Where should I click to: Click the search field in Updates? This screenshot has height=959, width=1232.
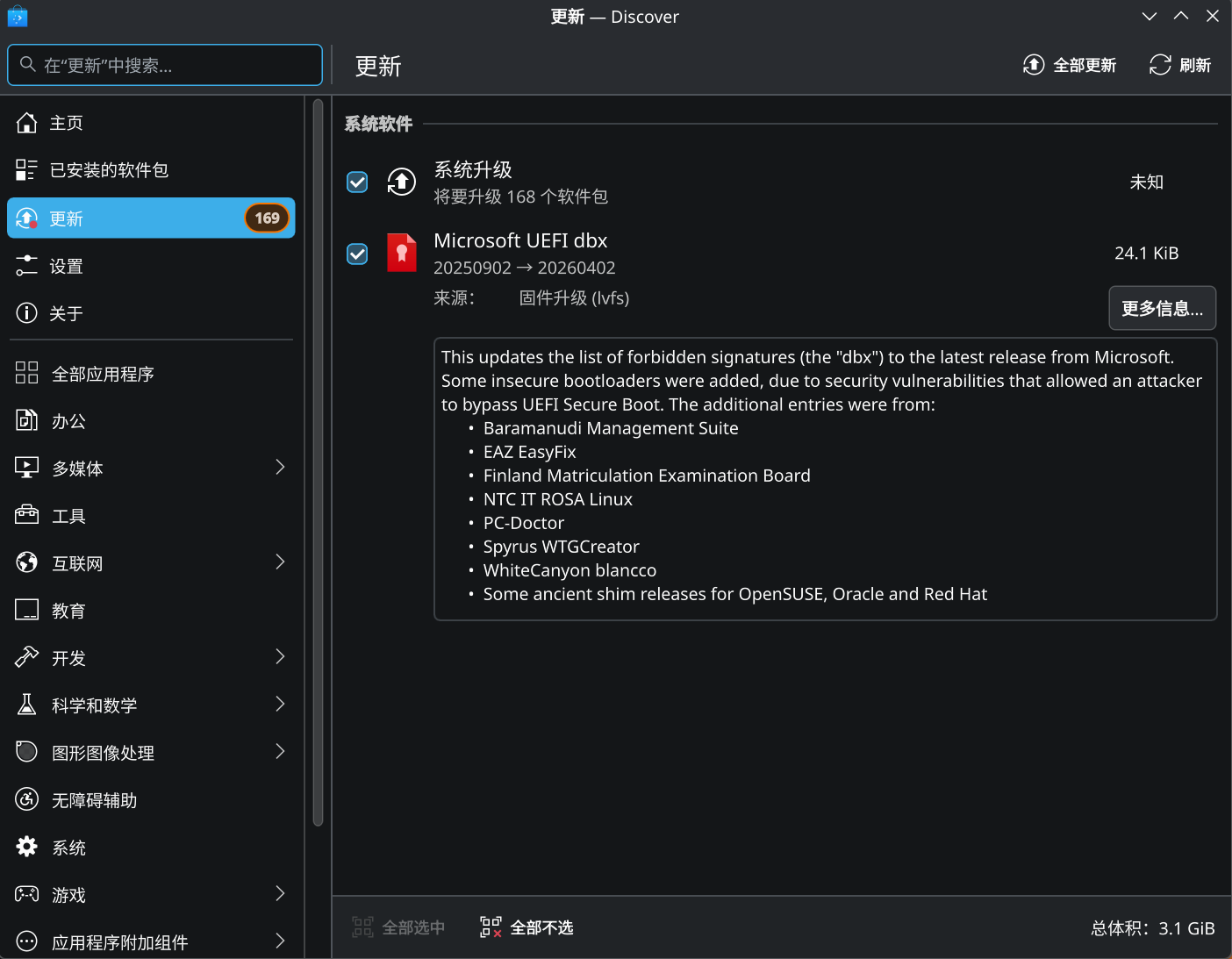165,65
